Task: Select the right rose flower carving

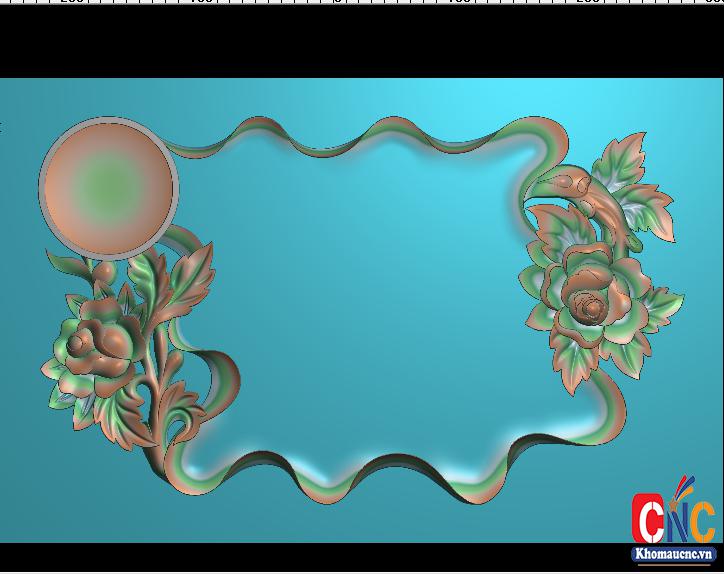Action: [x=588, y=293]
